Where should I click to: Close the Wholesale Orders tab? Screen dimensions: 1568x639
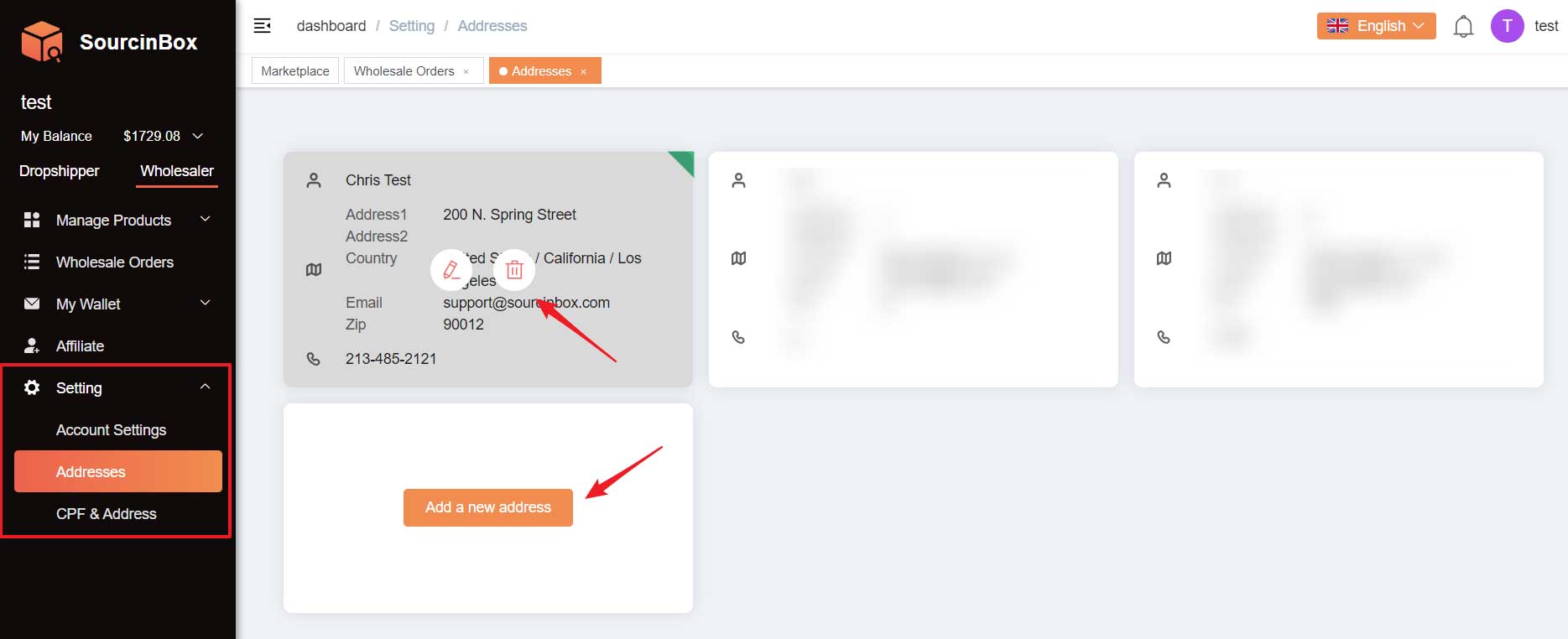pyautogui.click(x=466, y=72)
